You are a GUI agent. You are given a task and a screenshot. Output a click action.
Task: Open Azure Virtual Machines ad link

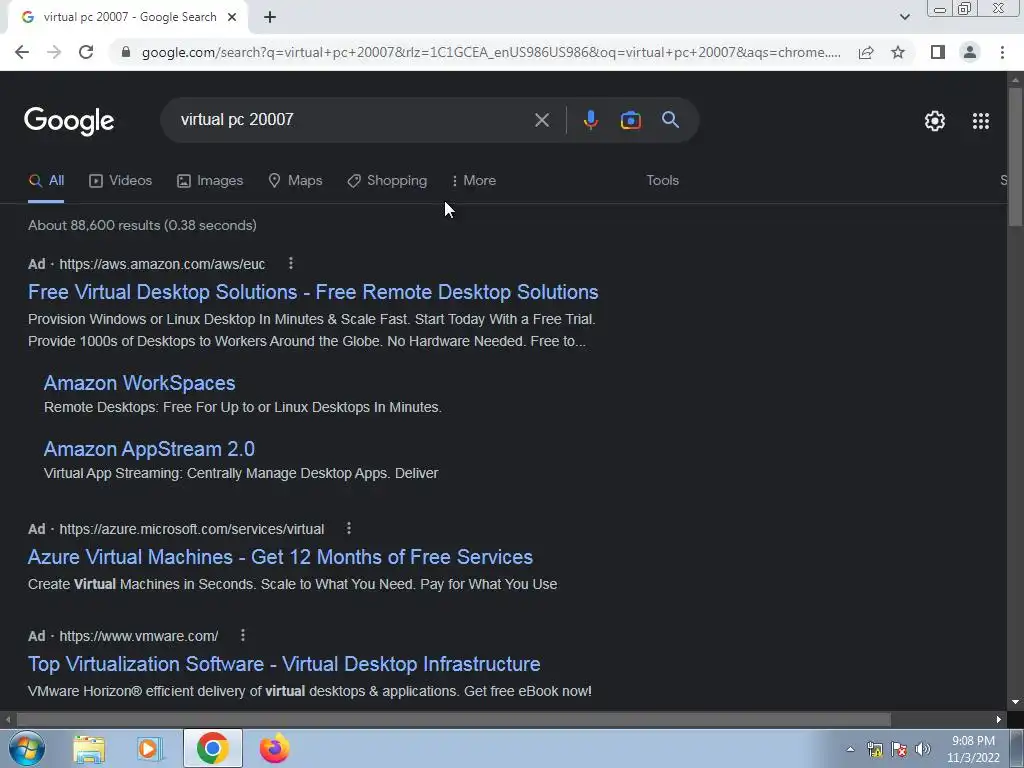coord(281,557)
